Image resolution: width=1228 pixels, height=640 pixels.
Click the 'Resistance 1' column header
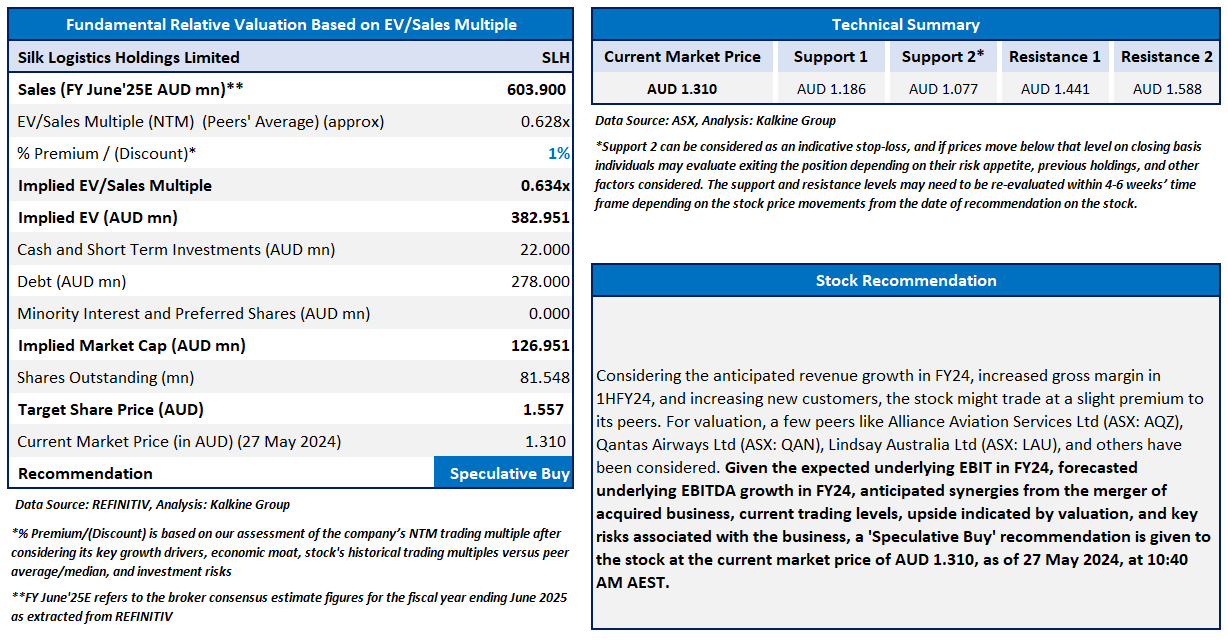pos(1054,57)
